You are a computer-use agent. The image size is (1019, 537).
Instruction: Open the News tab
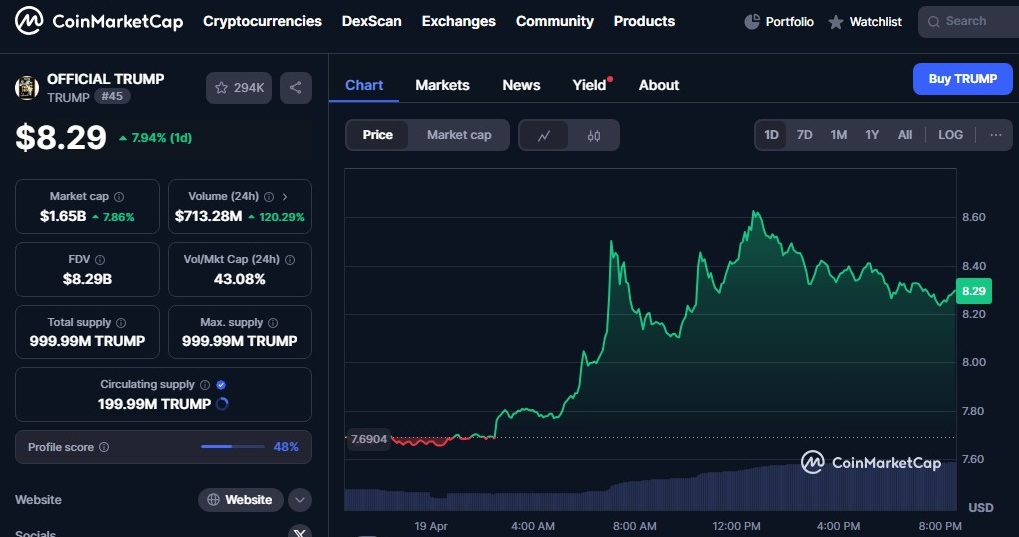click(x=521, y=85)
